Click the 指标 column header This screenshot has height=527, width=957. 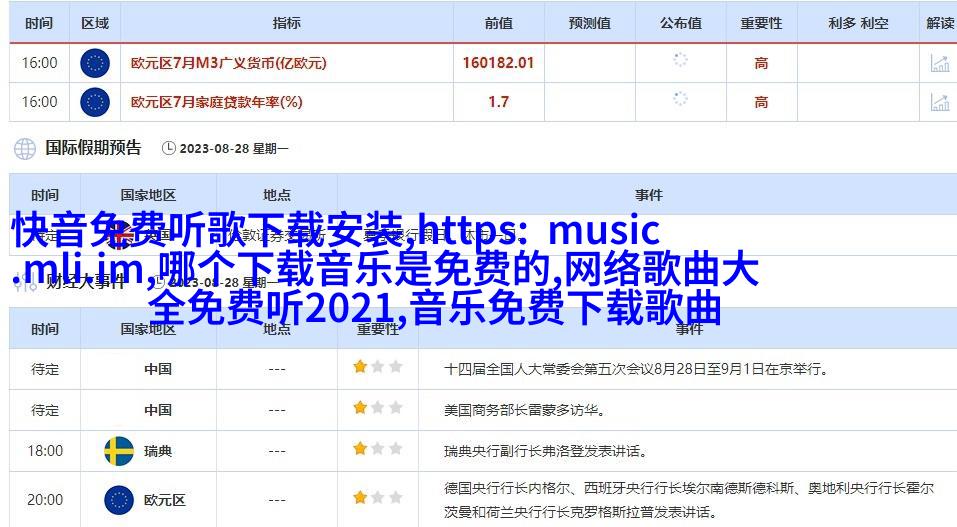286,23
